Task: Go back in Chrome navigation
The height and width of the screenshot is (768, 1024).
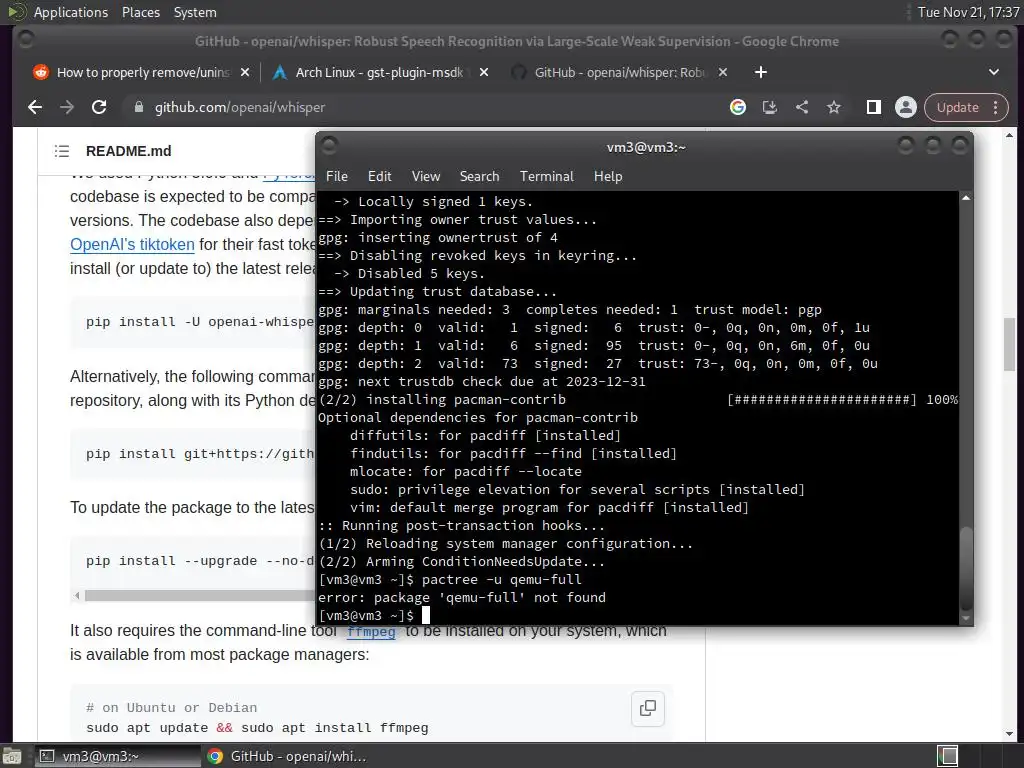Action: (x=35, y=107)
